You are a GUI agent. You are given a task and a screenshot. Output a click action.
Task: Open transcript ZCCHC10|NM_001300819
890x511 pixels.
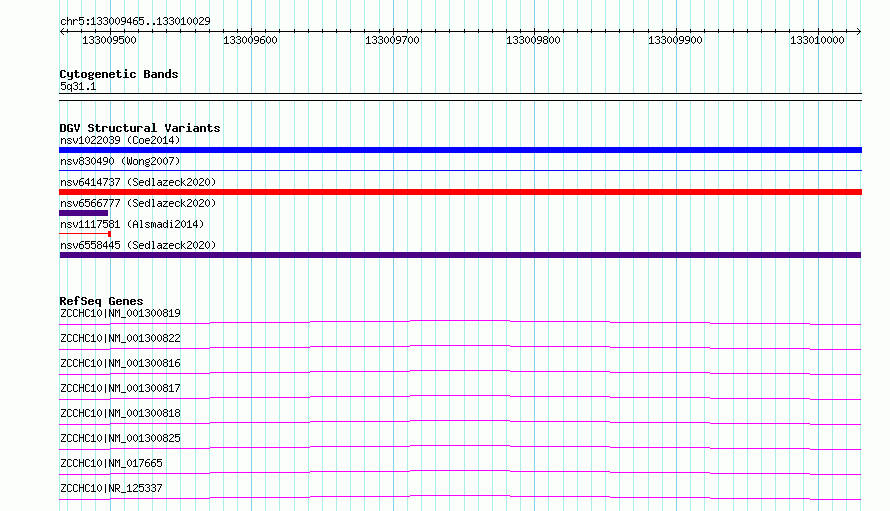(120, 313)
